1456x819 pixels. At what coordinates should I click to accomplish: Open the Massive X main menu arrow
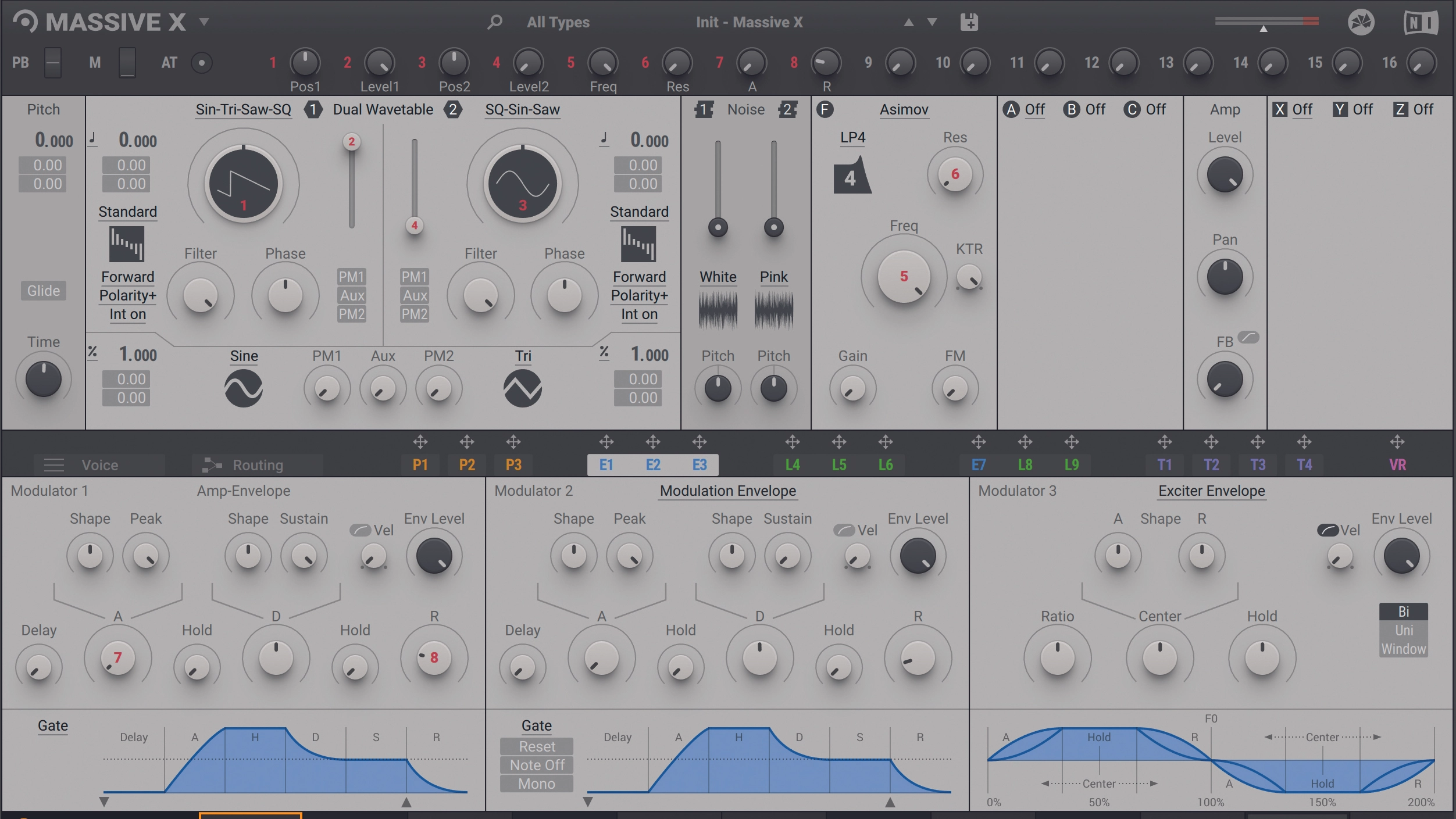tap(204, 22)
